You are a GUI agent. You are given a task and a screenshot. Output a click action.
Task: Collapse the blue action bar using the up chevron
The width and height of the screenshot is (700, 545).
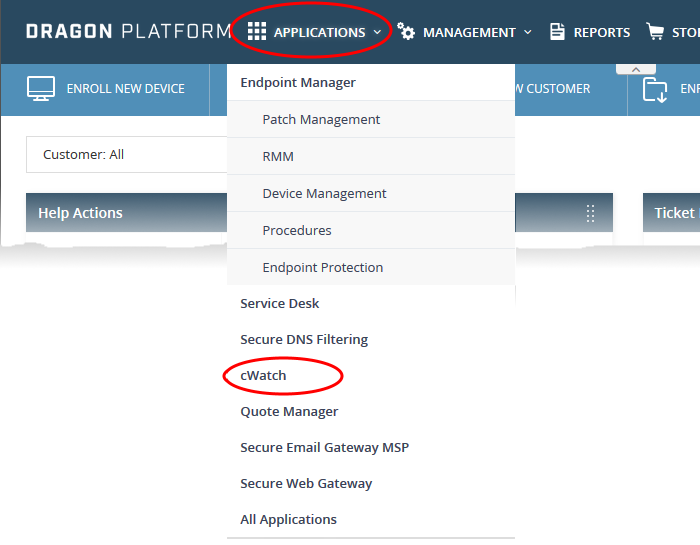[x=636, y=70]
